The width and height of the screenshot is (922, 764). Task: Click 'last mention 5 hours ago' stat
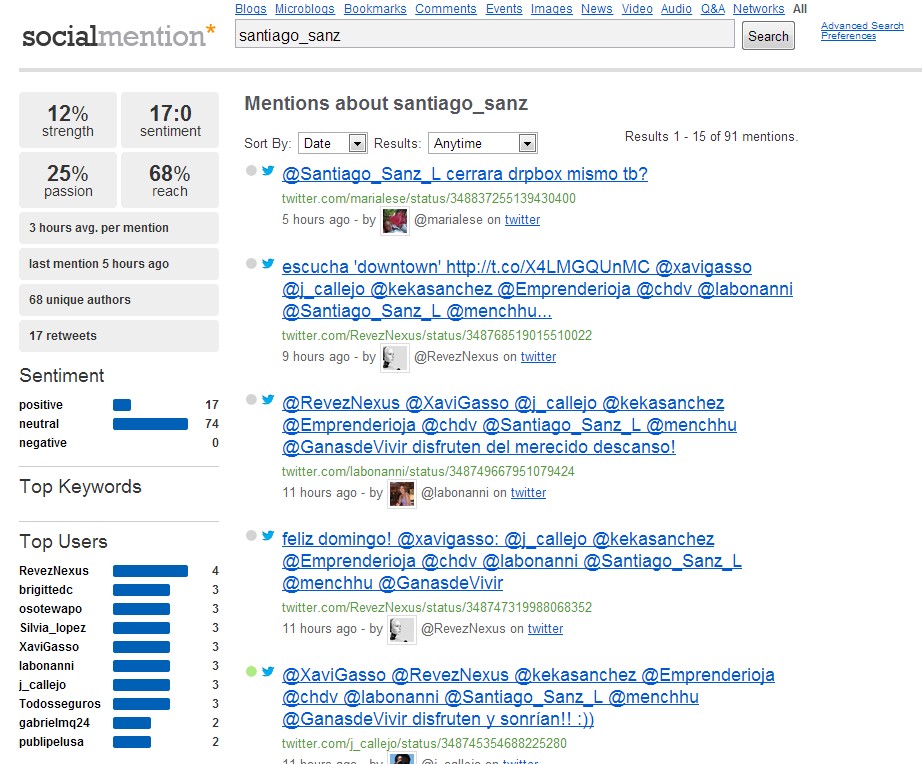coord(119,264)
